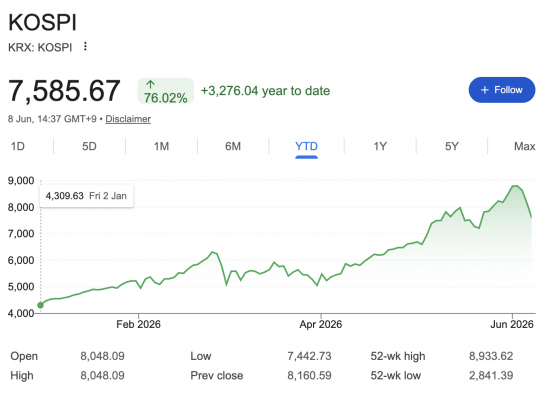Open the Disclaimer link
This screenshot has width=550, height=400.
tap(128, 119)
